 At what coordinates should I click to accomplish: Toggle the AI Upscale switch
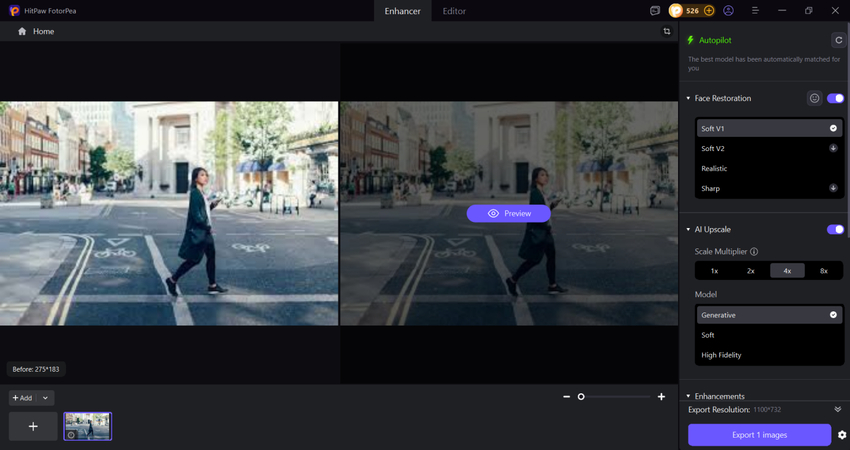click(x=835, y=229)
